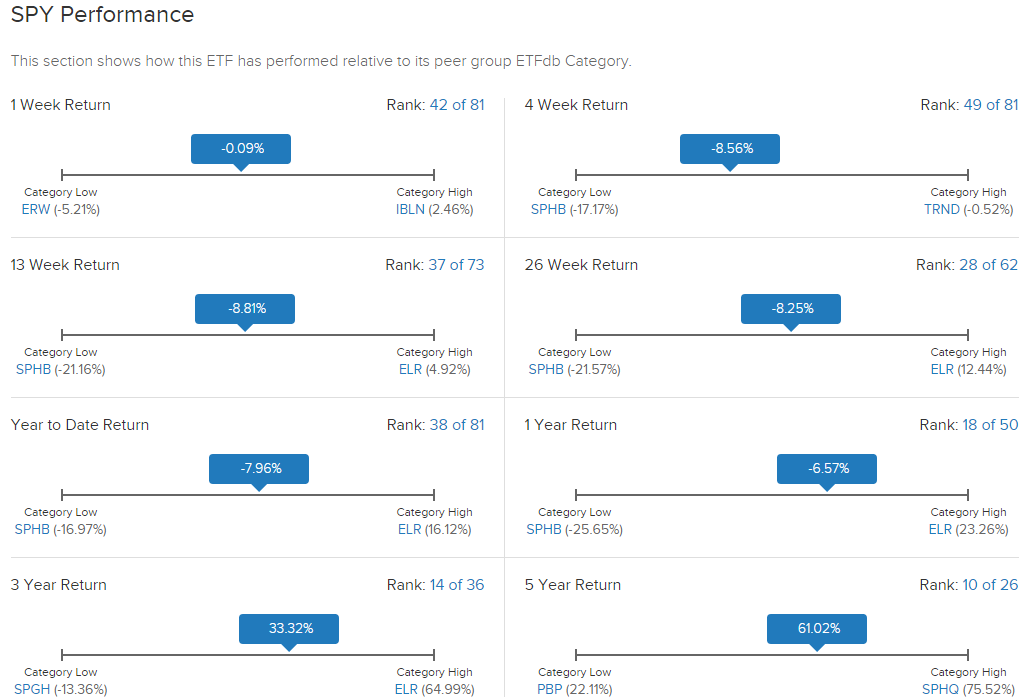Open the 5 Year rank 10 of 26 link

coord(990,585)
